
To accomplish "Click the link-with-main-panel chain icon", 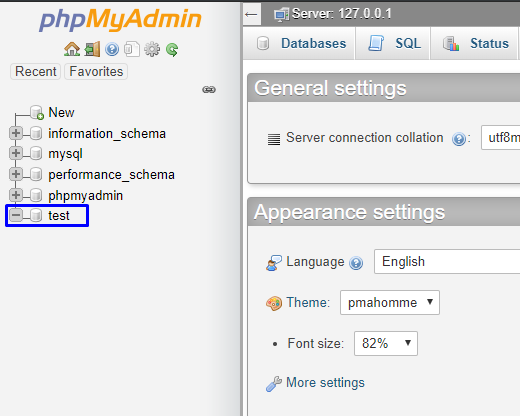I will pos(209,89).
